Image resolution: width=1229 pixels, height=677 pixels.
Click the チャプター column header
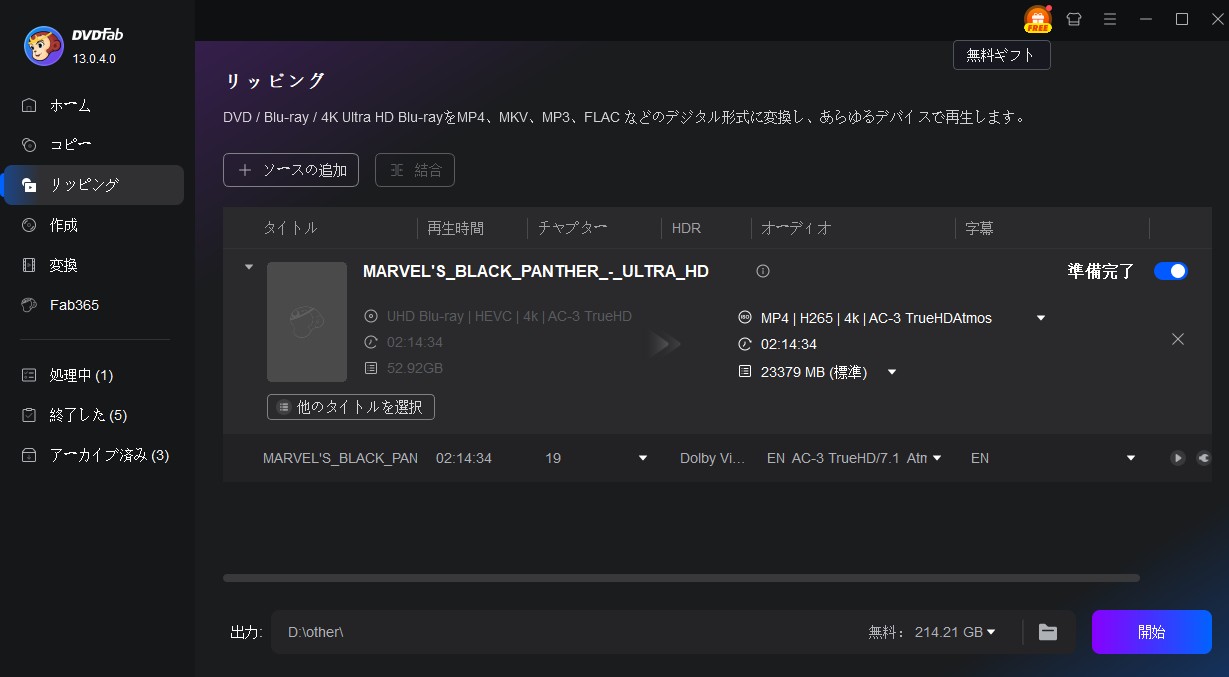(573, 228)
